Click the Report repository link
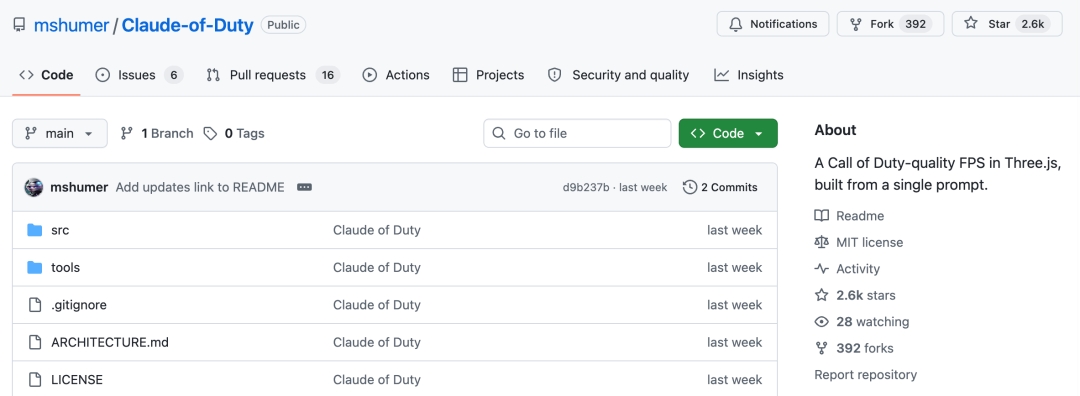Image resolution: width=1080 pixels, height=396 pixels. pyautogui.click(x=865, y=375)
